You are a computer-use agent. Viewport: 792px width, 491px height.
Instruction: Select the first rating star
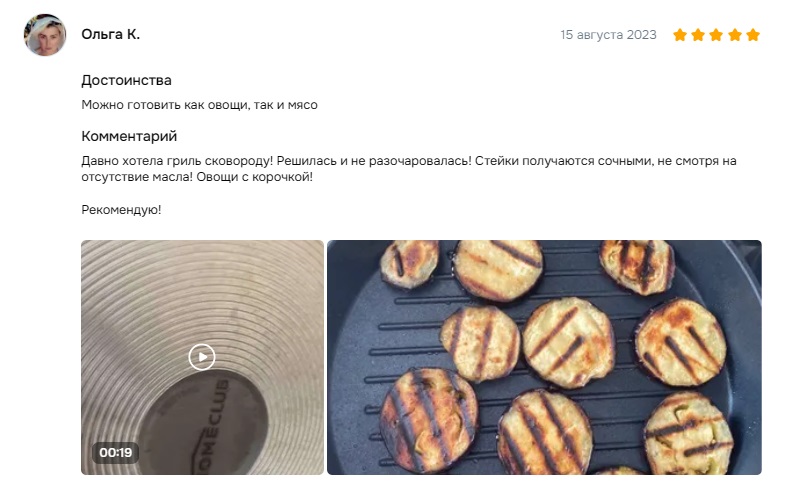click(x=680, y=35)
